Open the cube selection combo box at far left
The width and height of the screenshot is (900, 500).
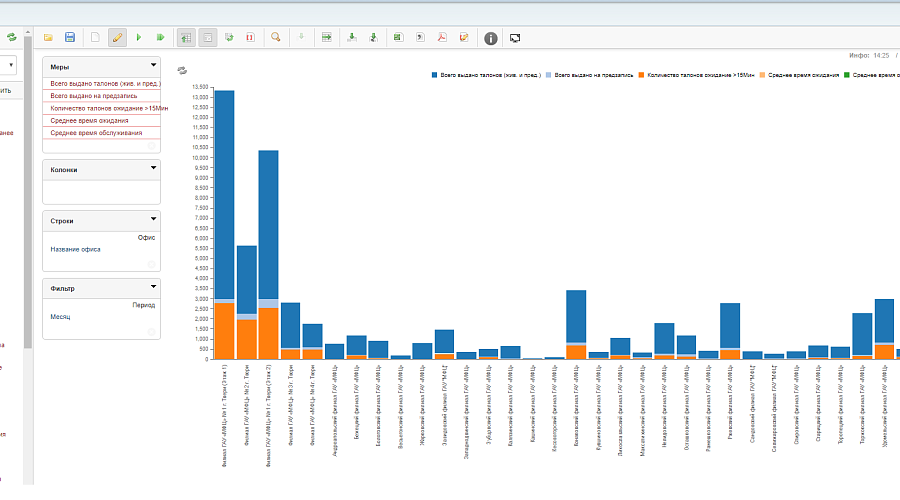[7, 65]
